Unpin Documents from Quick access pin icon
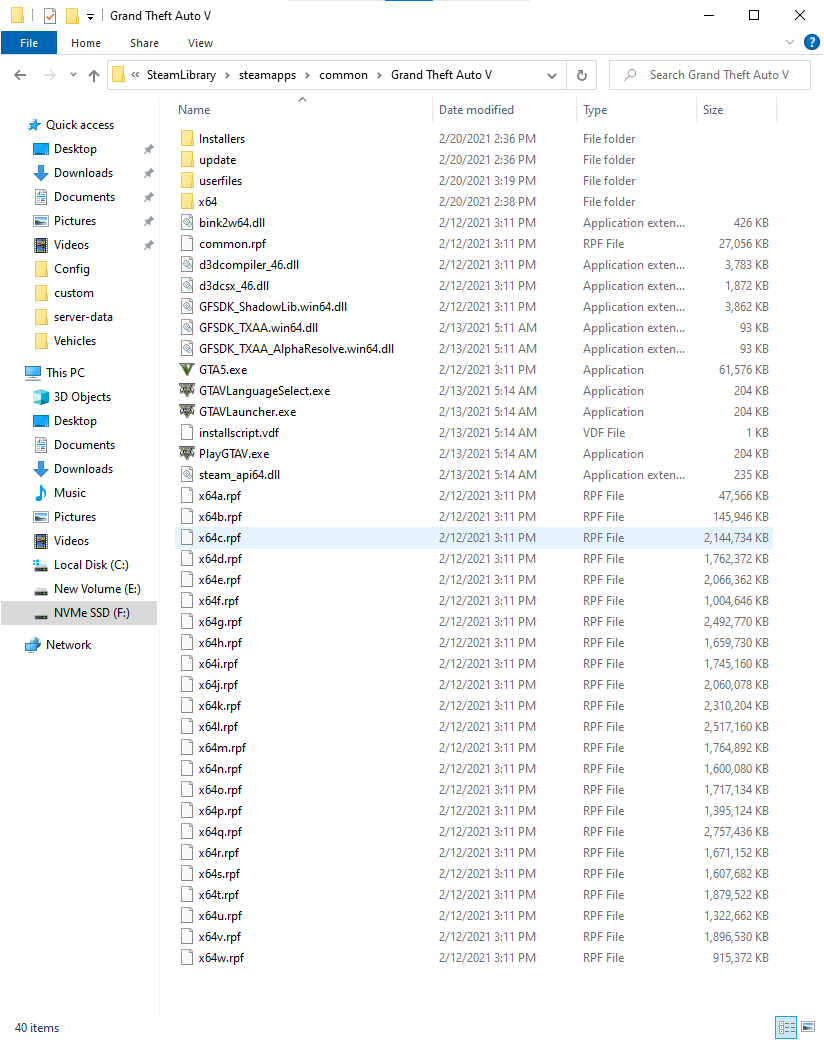Image resolution: width=824 pixels, height=1040 pixels. 149,197
